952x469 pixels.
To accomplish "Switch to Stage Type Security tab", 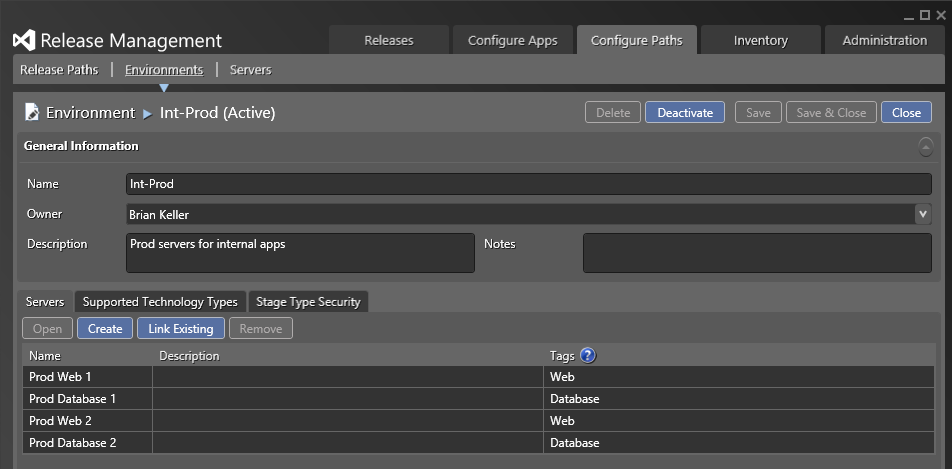I will click(x=308, y=301).
